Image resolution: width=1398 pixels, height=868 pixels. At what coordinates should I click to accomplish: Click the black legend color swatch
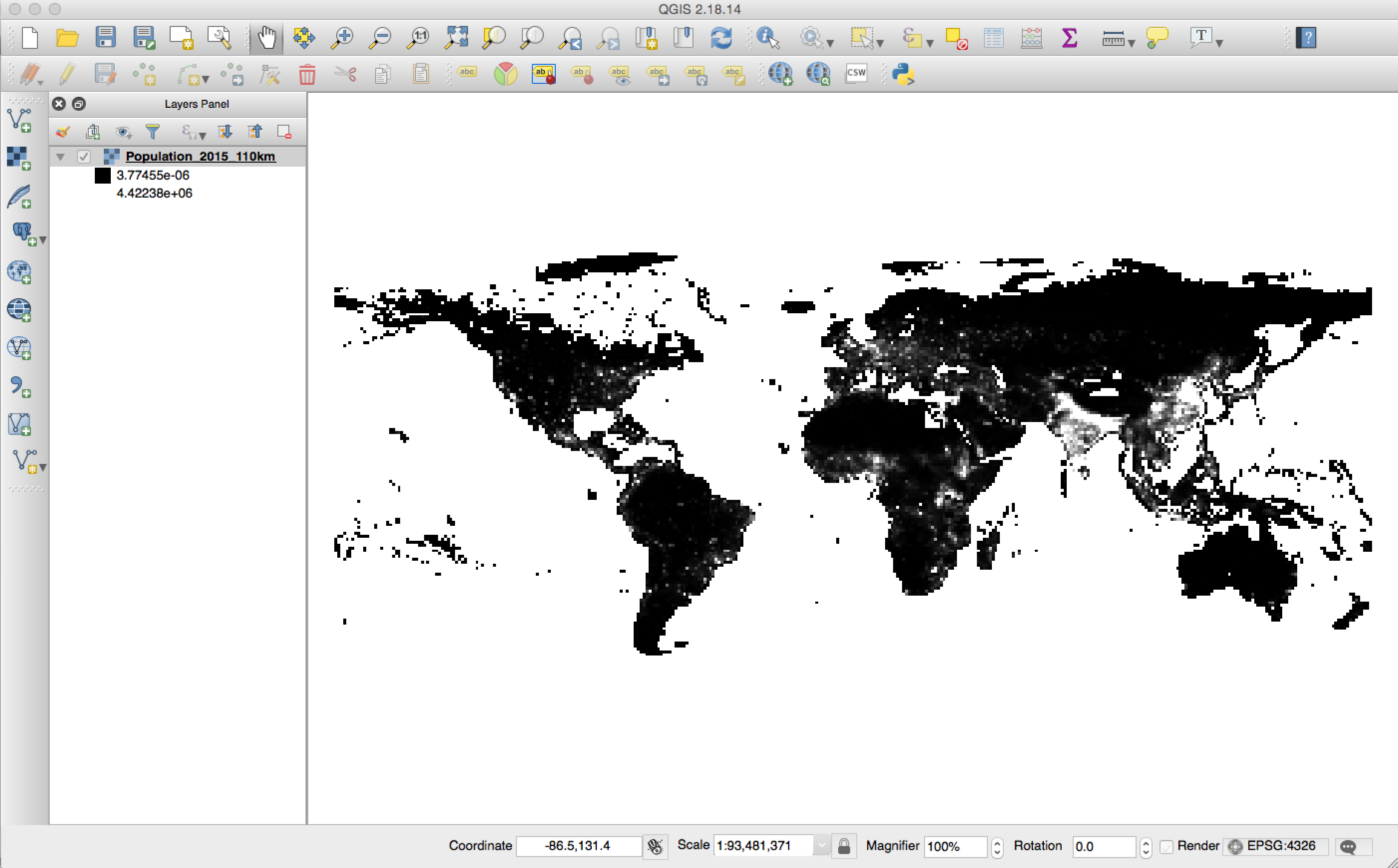[103, 176]
